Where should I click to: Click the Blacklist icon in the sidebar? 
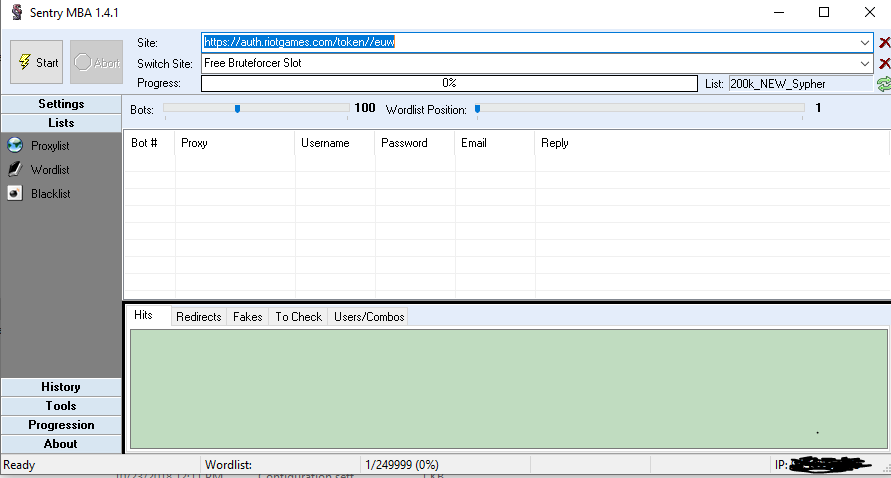point(14,193)
